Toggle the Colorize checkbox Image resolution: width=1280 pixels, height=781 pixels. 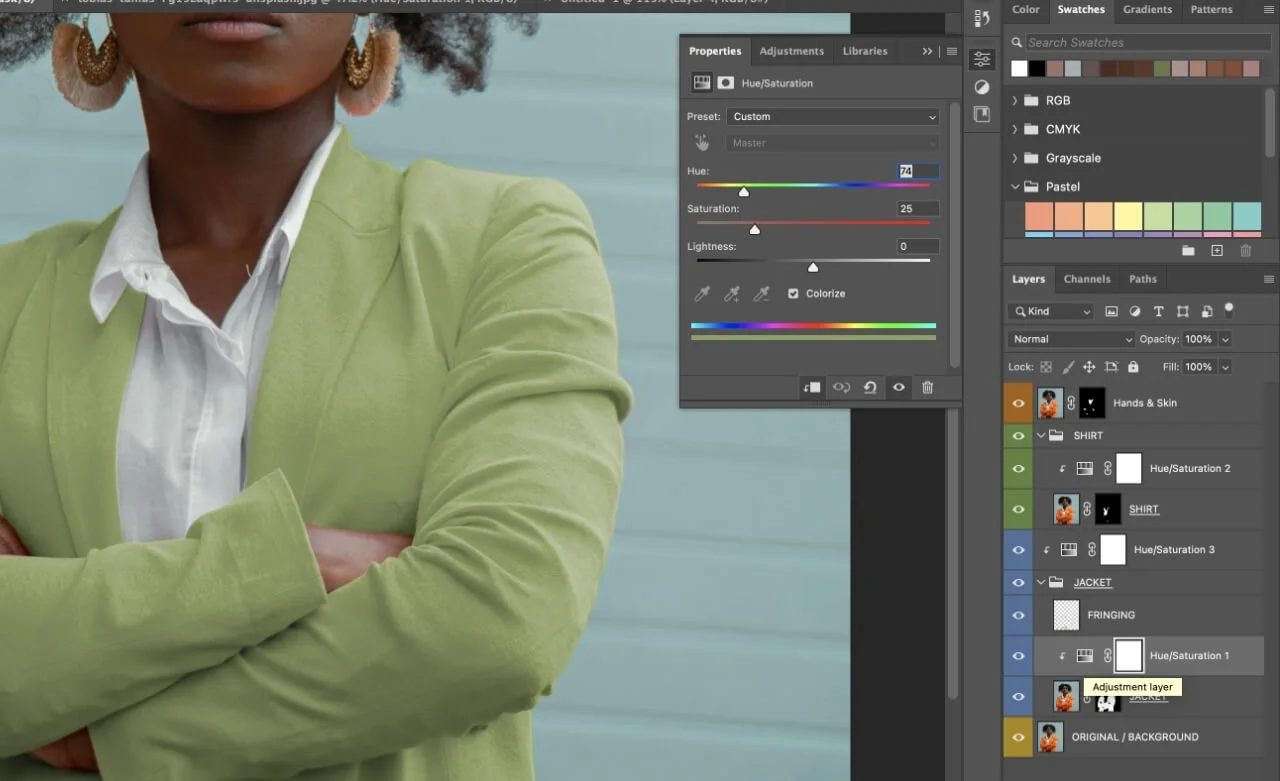click(793, 293)
